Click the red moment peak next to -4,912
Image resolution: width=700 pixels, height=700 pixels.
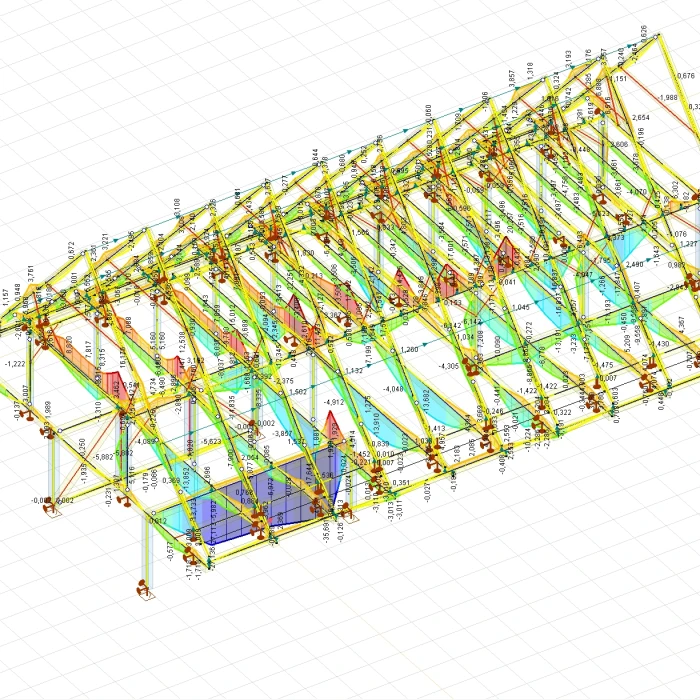332,425
